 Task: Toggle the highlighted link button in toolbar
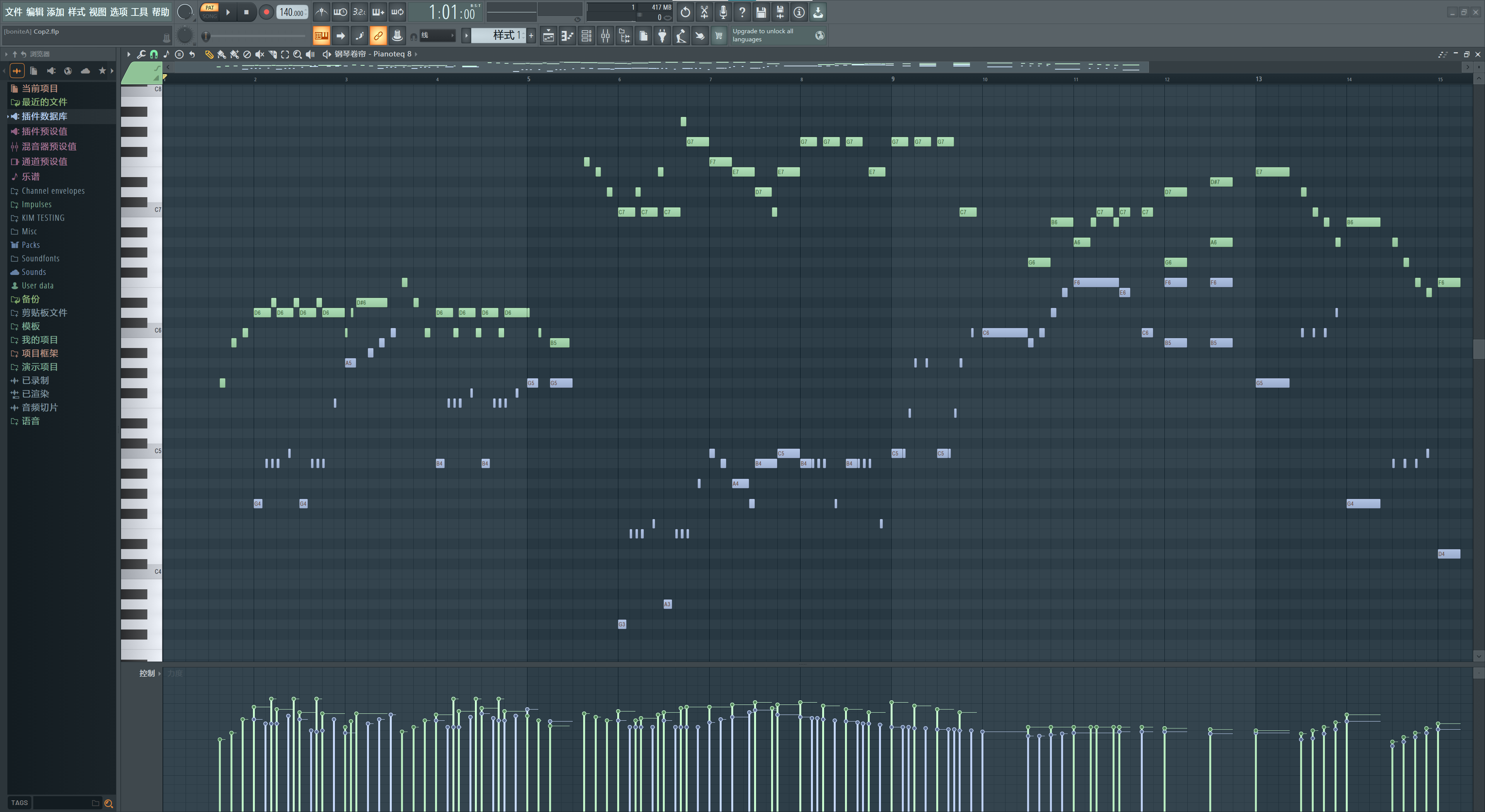point(378,36)
